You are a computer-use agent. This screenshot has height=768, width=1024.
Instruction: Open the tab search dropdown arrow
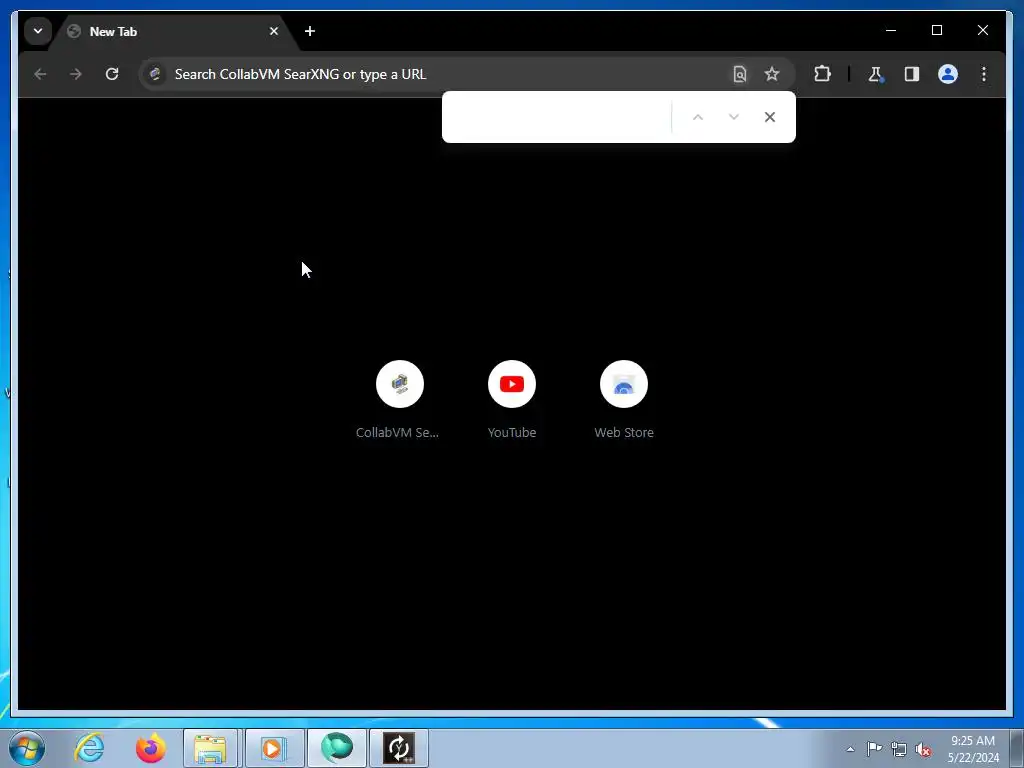tap(38, 31)
